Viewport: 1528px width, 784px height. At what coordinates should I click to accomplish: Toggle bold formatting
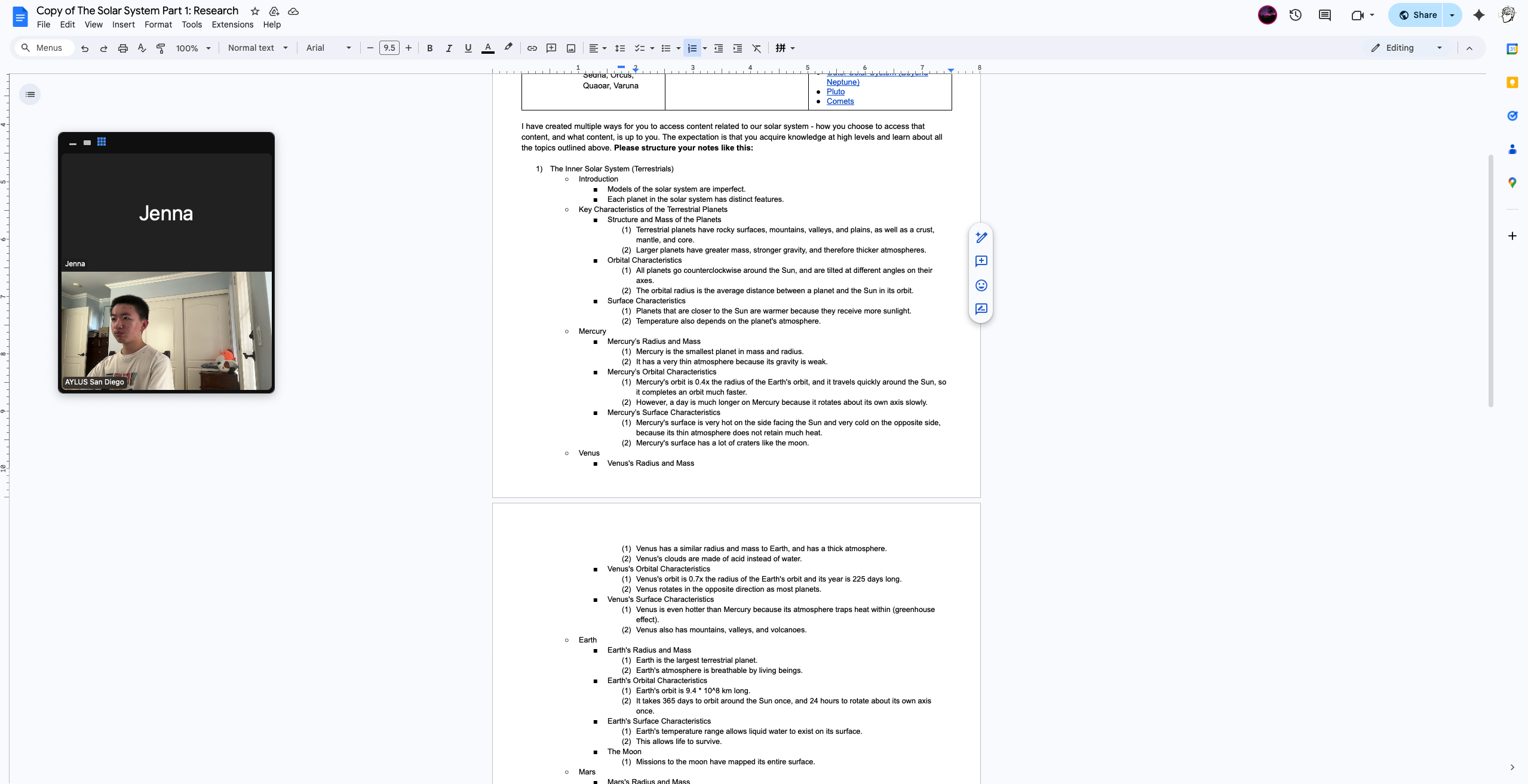coord(429,48)
